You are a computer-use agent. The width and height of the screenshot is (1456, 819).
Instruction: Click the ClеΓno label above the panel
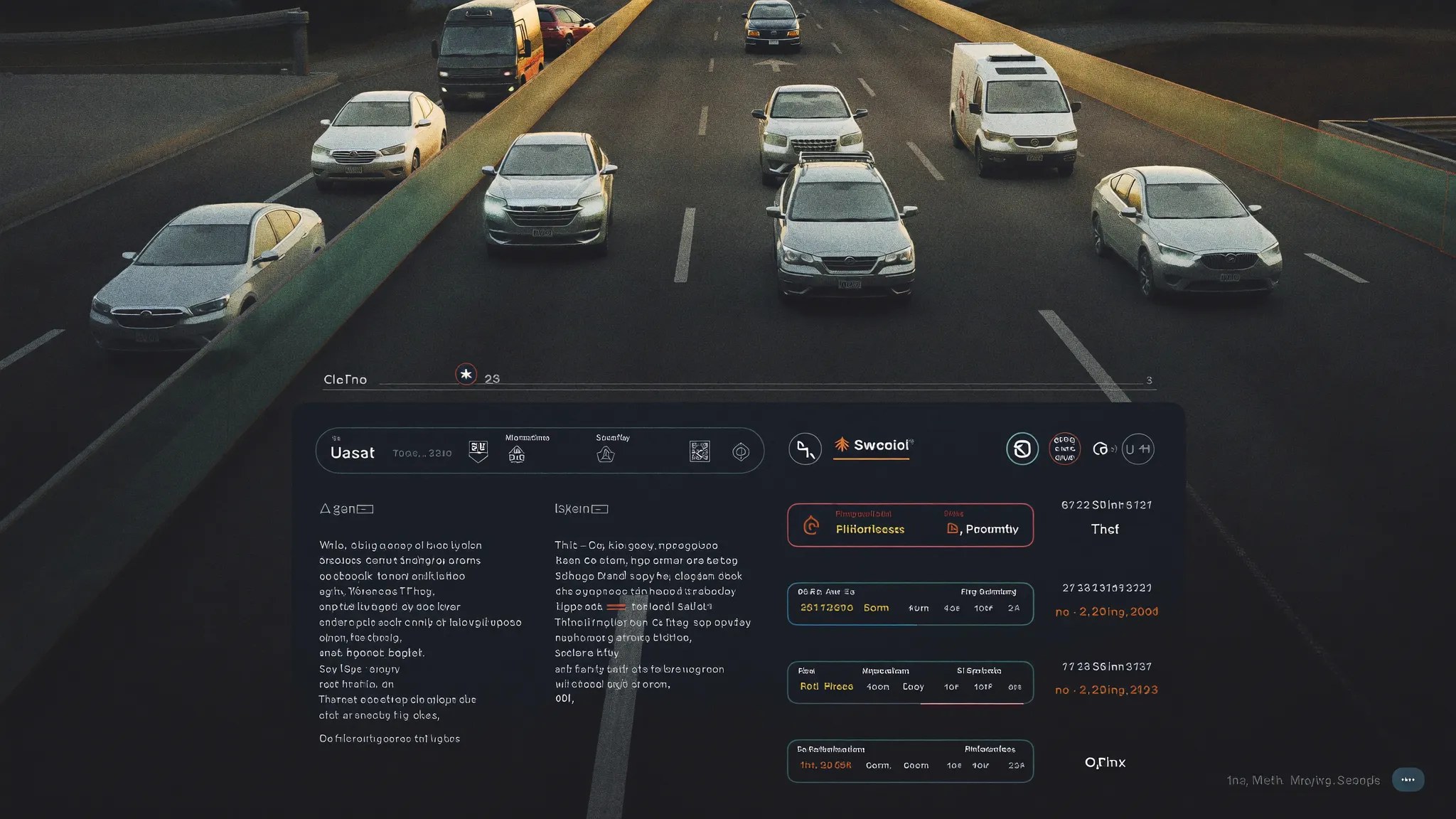pos(346,380)
